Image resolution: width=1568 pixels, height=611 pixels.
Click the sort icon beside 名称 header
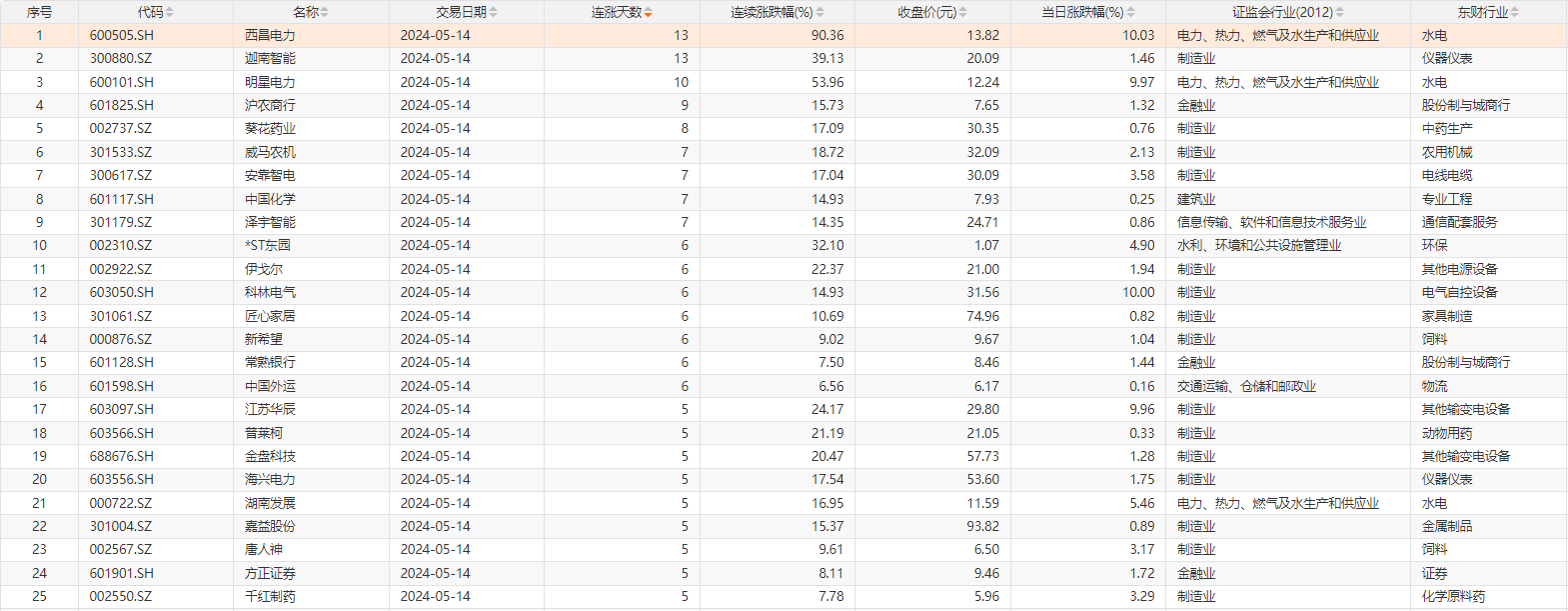[325, 12]
